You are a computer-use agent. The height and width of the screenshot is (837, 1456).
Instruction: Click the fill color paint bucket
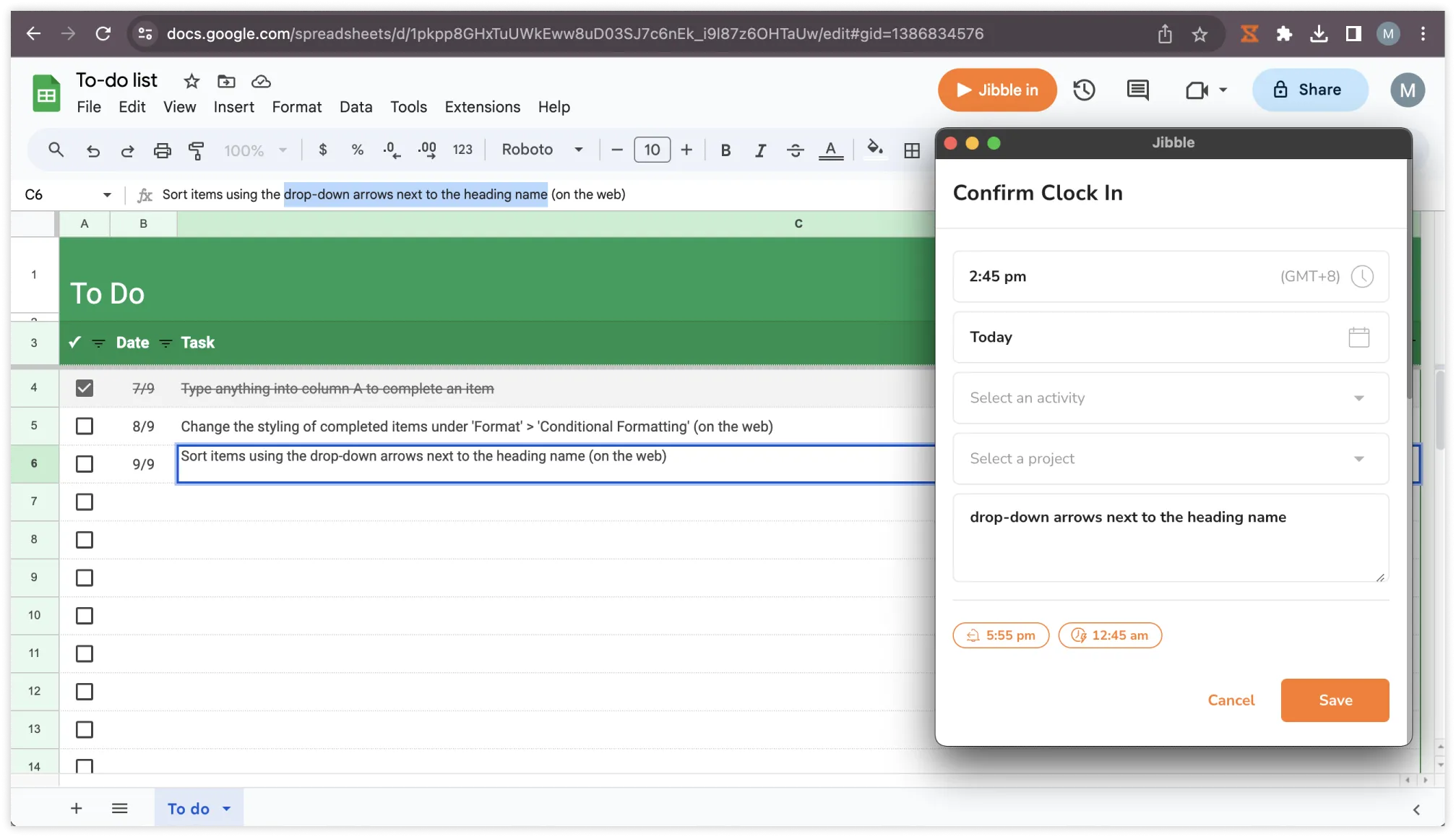[874, 150]
